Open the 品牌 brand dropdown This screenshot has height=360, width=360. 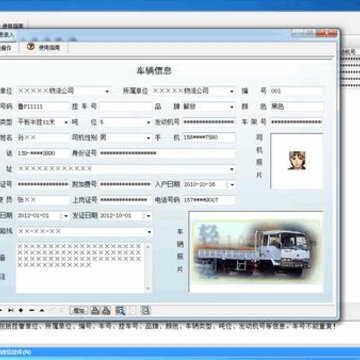click(231, 107)
